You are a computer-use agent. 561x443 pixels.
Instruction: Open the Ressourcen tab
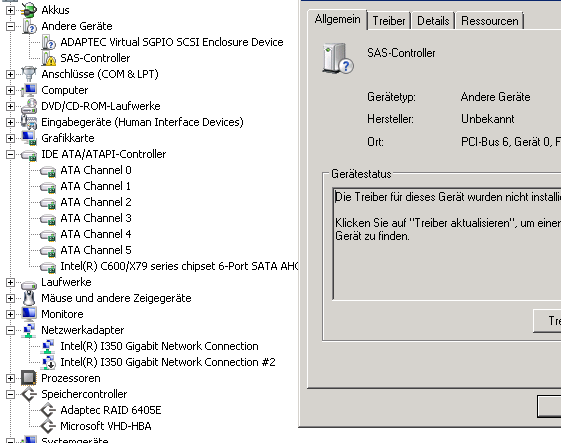tap(490, 21)
